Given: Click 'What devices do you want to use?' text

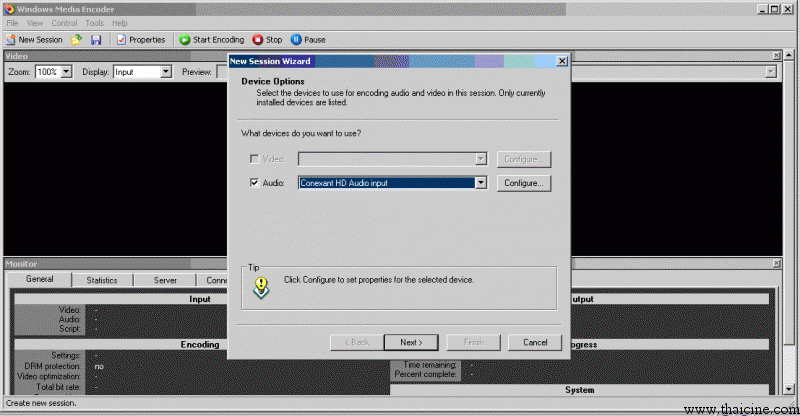Looking at the screenshot, I should pyautogui.click(x=301, y=133).
